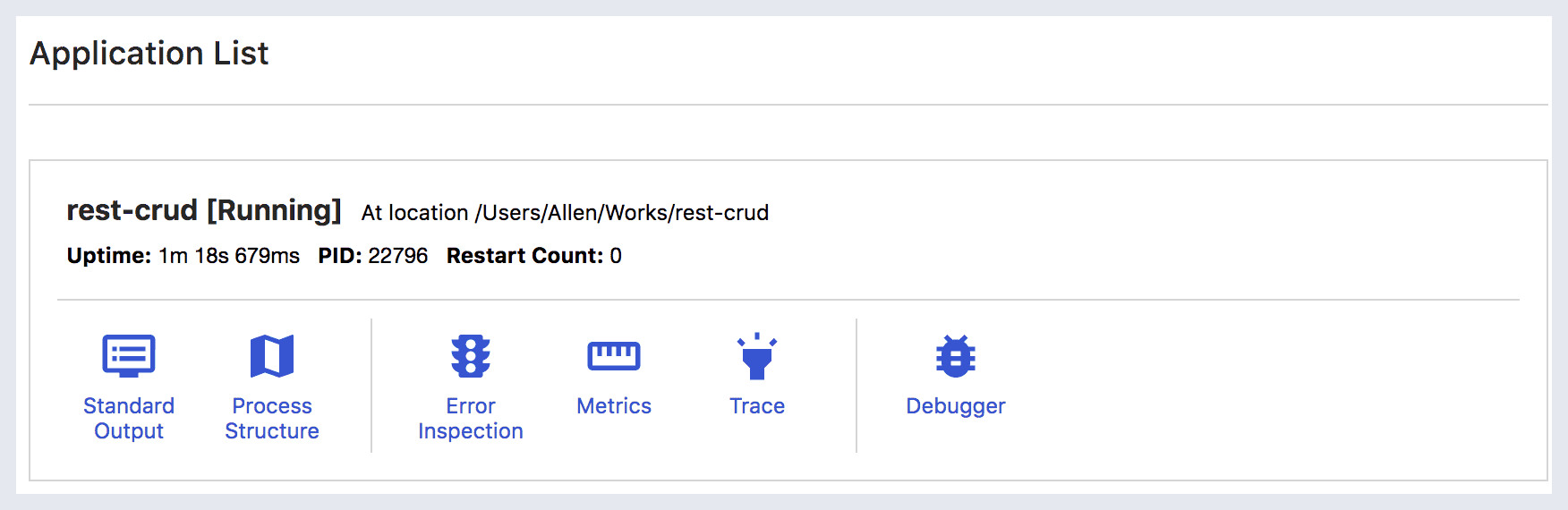
Task: Click the Debugger text link
Action: [956, 406]
